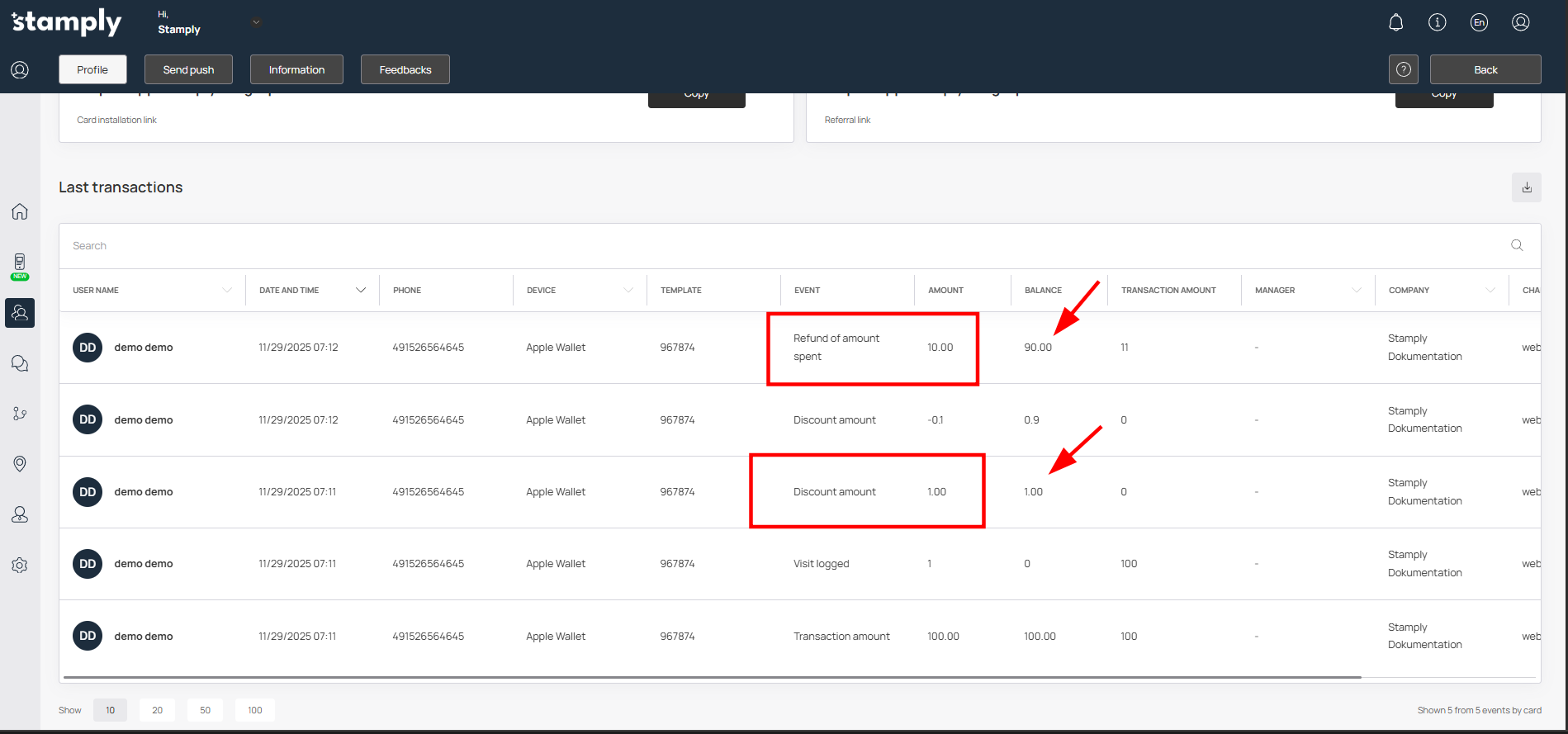
Task: Expand the Date and Time column sort chevron
Action: 361,290
